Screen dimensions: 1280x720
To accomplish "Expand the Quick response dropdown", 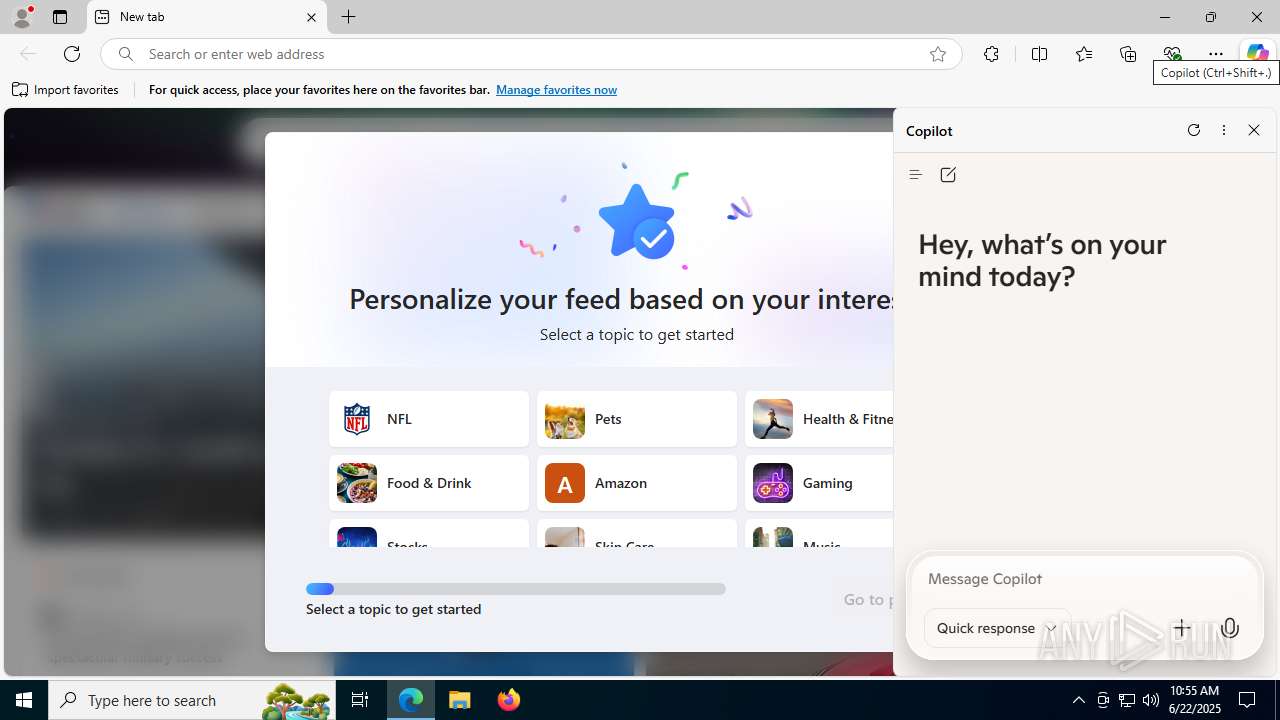I will (997, 628).
